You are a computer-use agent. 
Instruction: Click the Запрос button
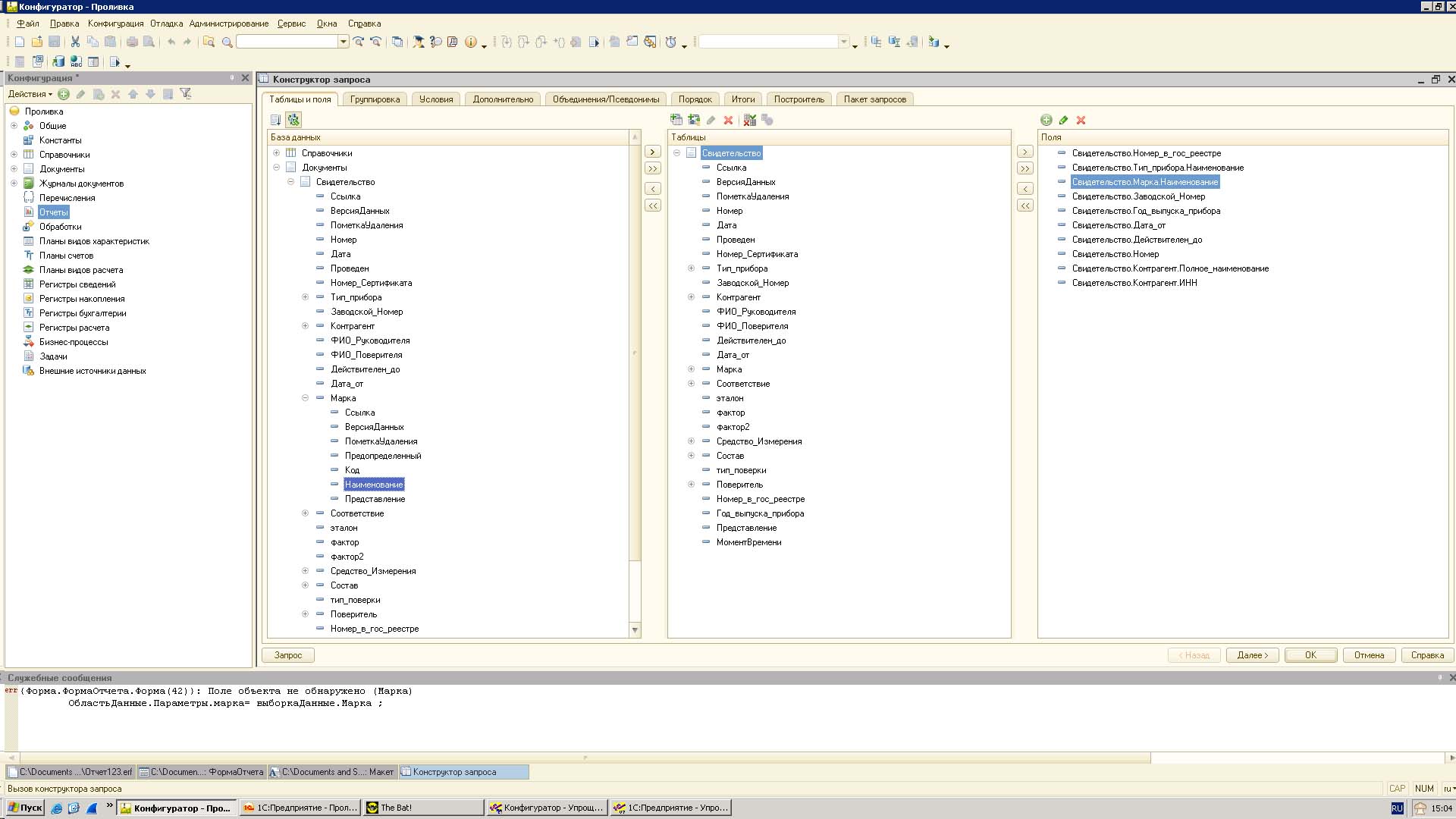[x=288, y=655]
